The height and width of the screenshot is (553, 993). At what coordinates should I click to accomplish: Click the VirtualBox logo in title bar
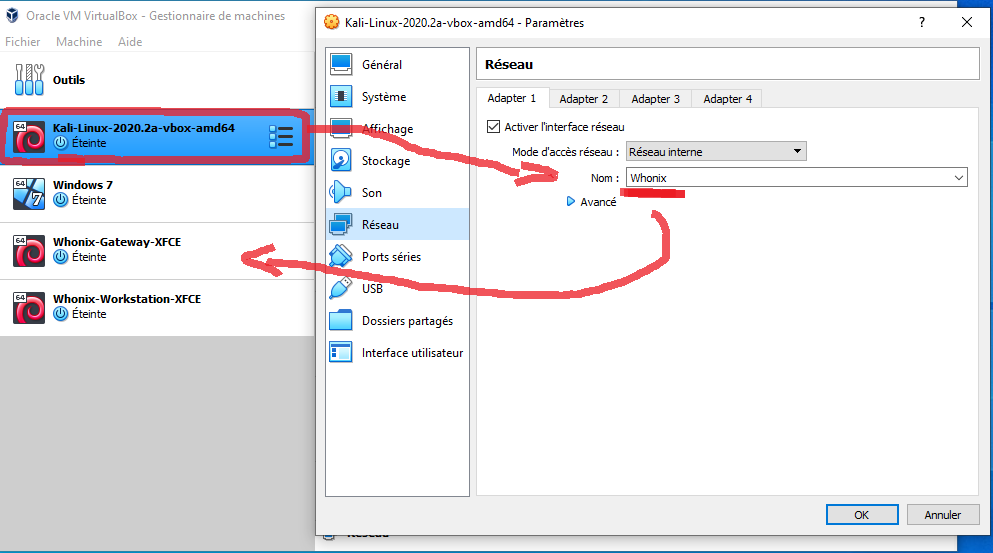12,15
